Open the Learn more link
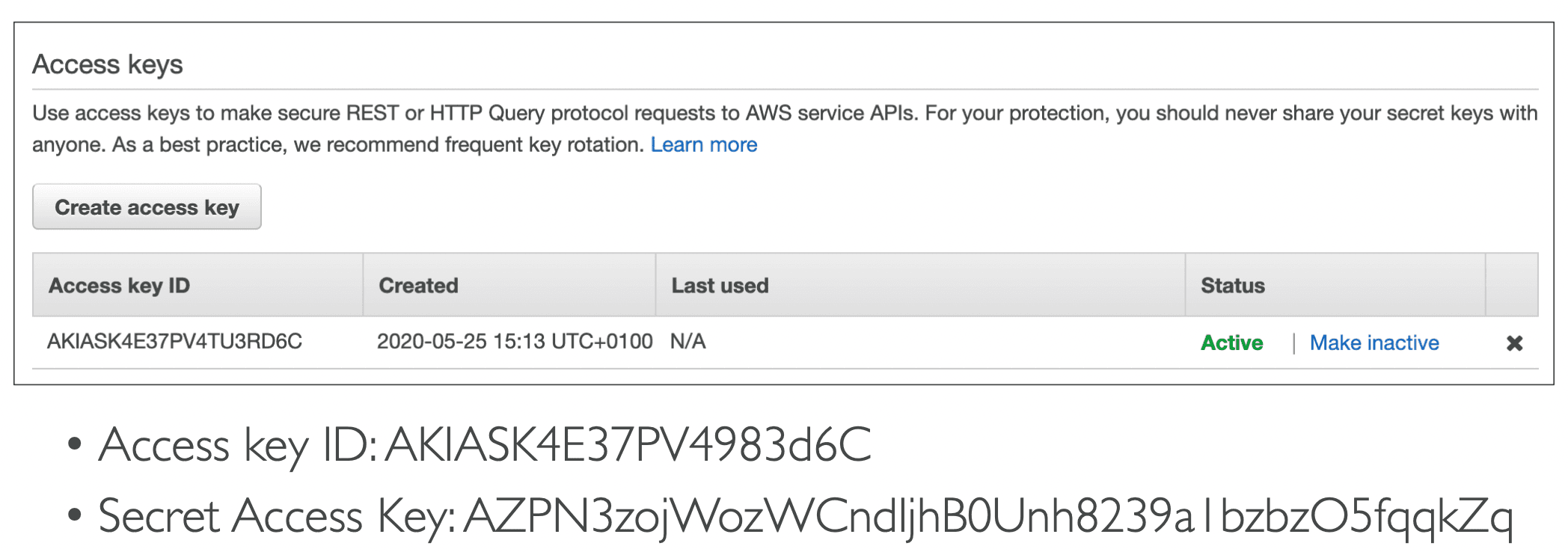The width and height of the screenshot is (1568, 552). point(703,144)
